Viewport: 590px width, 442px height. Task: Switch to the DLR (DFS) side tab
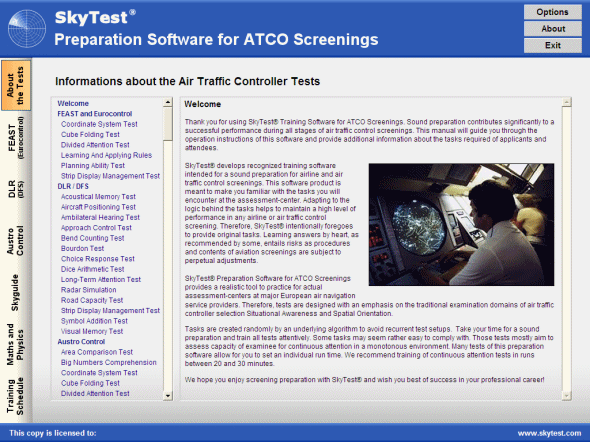click(16, 189)
